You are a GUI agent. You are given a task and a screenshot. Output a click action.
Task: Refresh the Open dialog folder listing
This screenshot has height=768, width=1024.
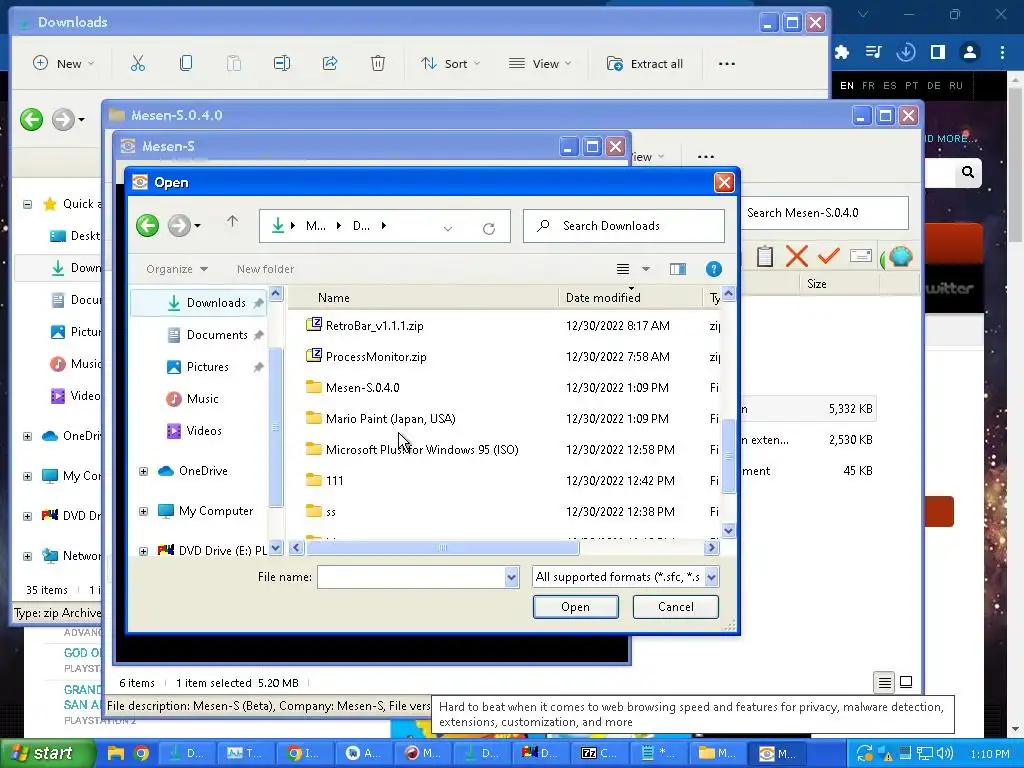click(488, 229)
